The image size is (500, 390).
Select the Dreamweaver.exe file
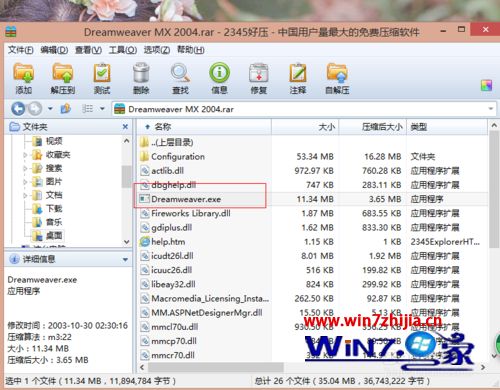186,199
